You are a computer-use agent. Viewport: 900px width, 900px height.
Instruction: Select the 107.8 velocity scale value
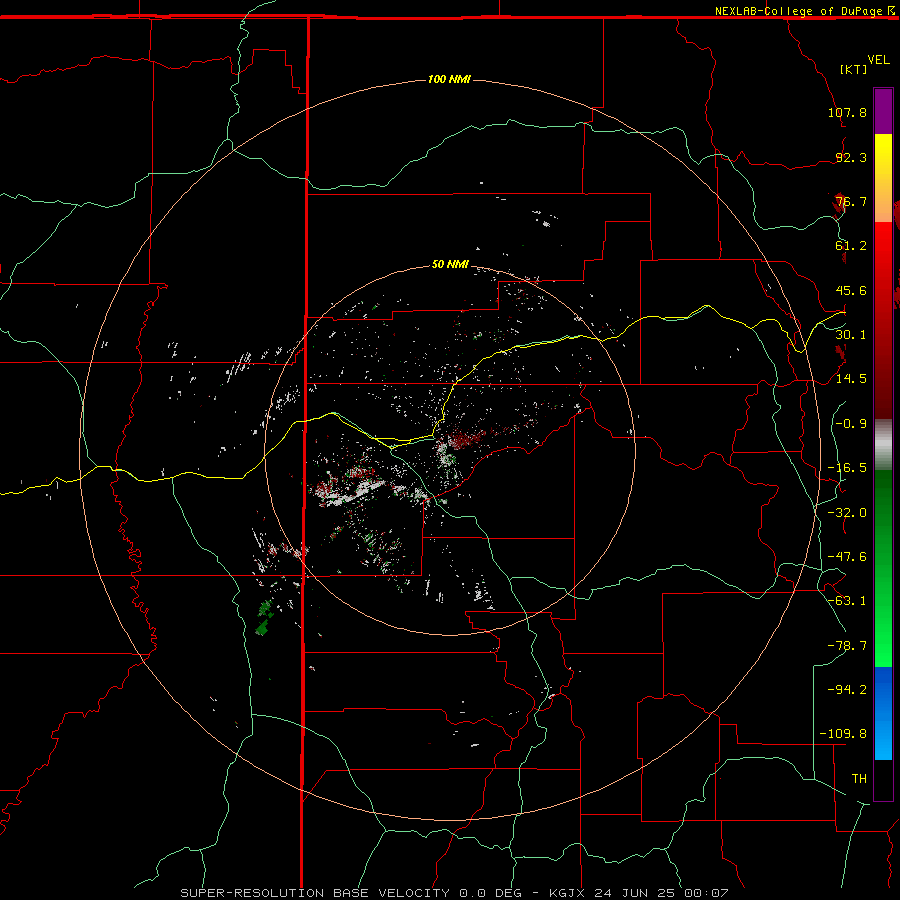[x=847, y=112]
